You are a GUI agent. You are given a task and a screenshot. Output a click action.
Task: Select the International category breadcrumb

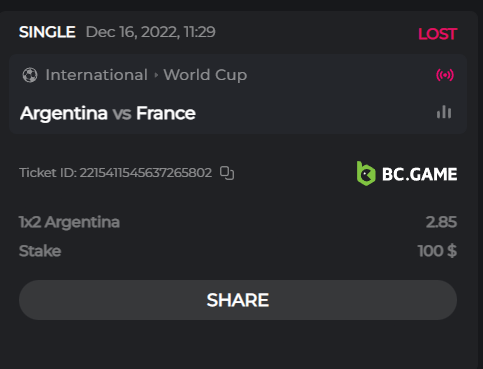point(97,75)
